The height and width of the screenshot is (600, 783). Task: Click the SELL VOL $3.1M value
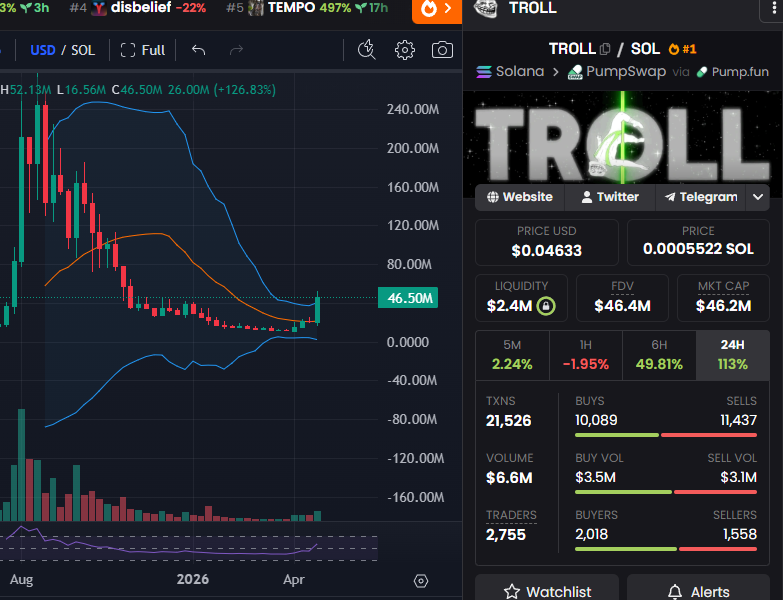pos(738,477)
